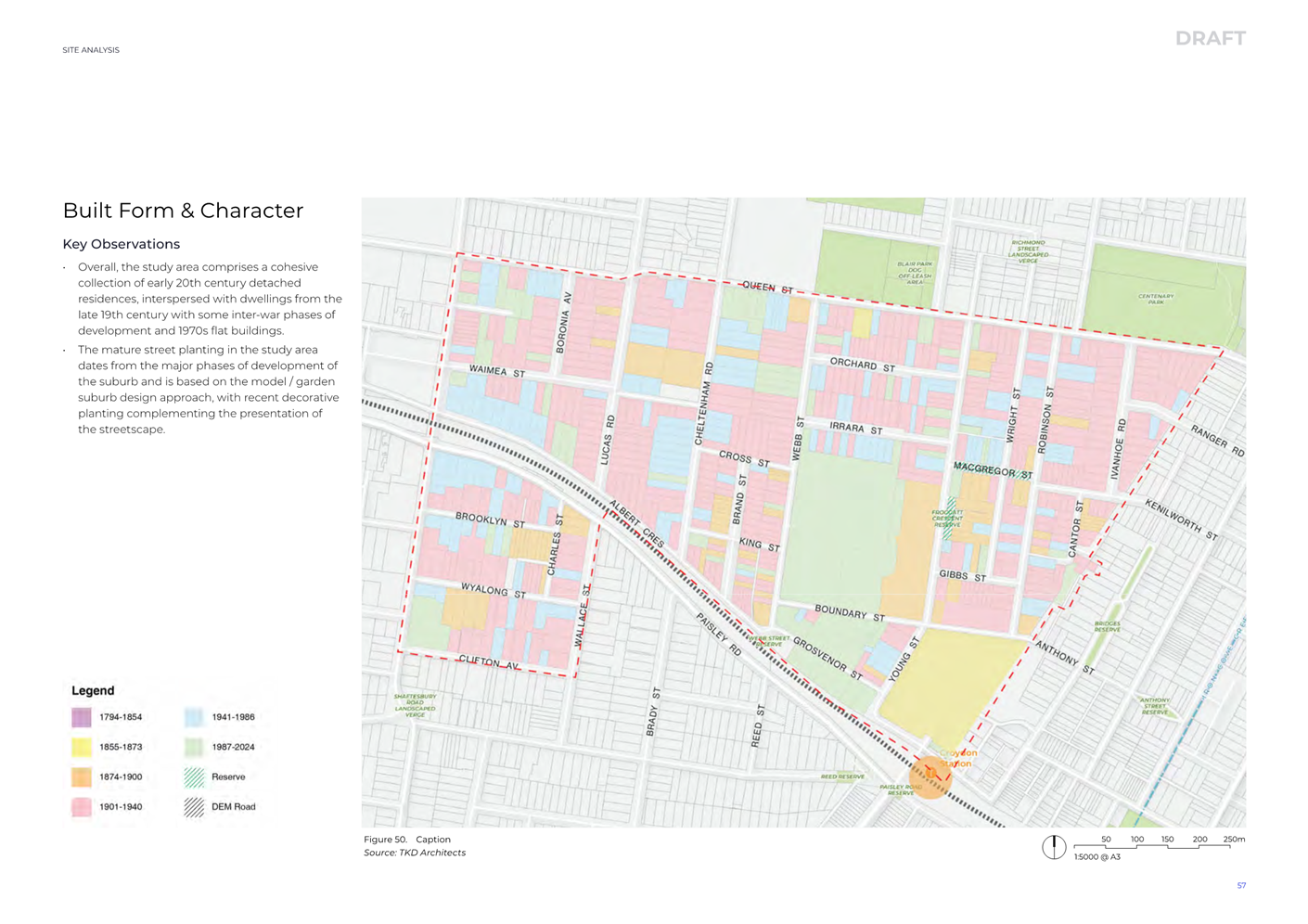Click the DEM Road hatched legend symbol

[194, 807]
